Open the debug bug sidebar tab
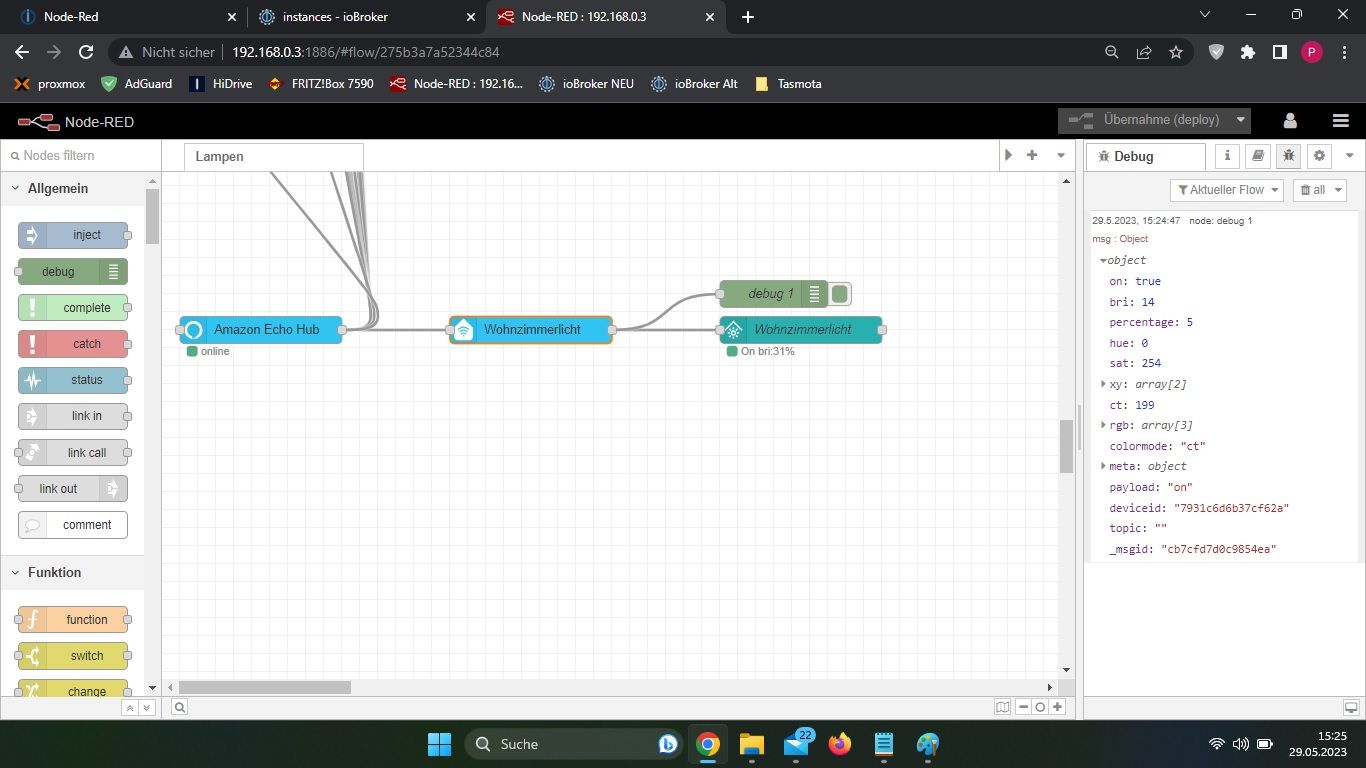Image resolution: width=1366 pixels, height=768 pixels. point(1289,156)
